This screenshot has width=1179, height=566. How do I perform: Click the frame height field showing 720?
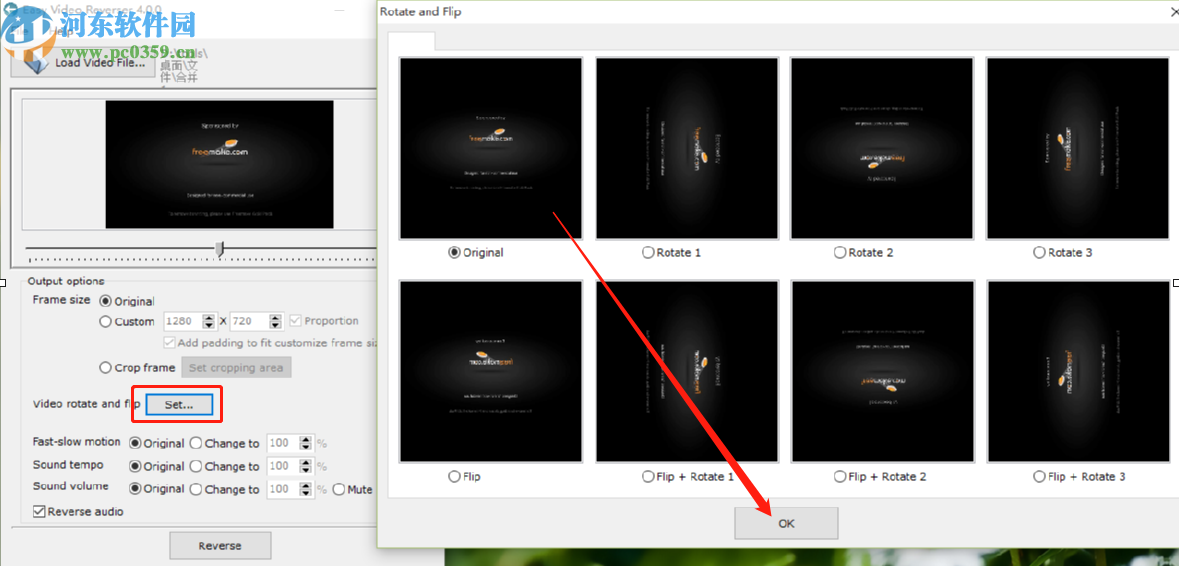pyautogui.click(x=249, y=322)
